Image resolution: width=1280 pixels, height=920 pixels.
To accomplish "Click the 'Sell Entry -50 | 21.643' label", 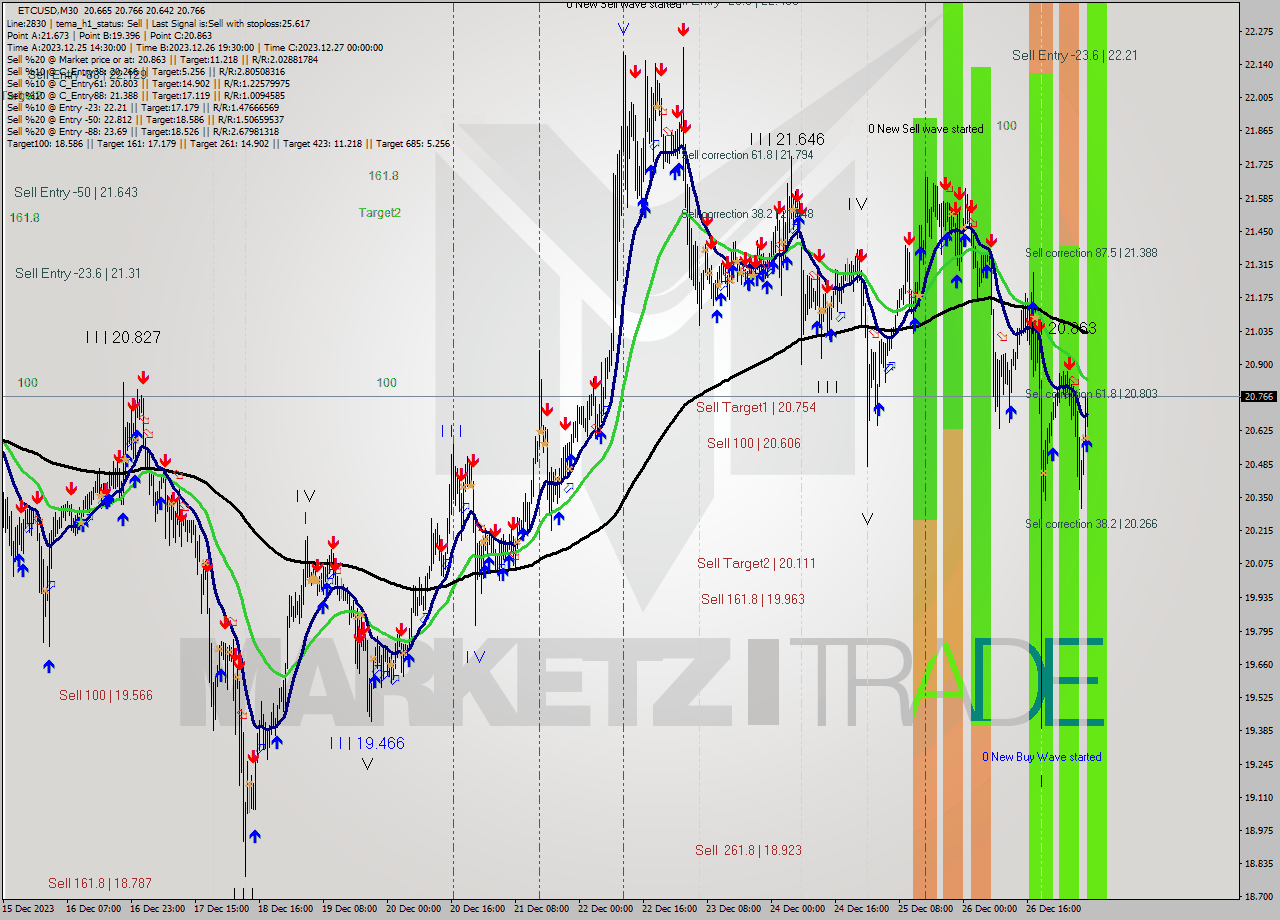I will pyautogui.click(x=76, y=192).
